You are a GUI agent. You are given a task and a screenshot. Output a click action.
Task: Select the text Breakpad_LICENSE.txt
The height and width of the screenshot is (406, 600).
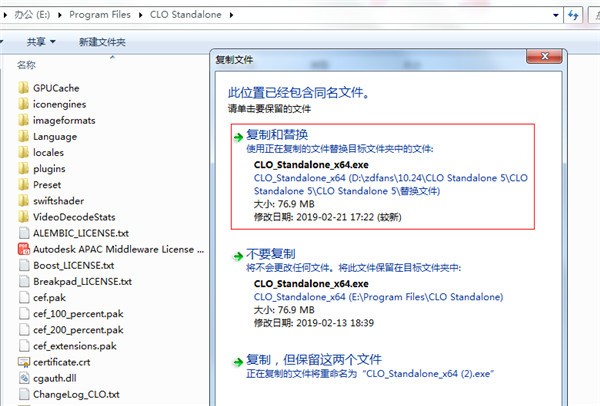click(82, 282)
